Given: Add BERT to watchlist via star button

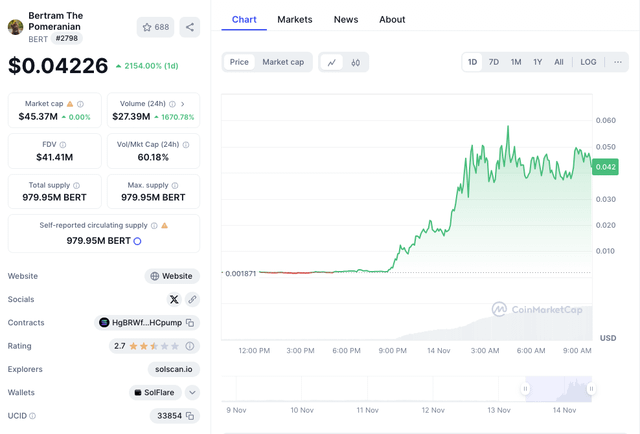Looking at the screenshot, I should (x=155, y=27).
